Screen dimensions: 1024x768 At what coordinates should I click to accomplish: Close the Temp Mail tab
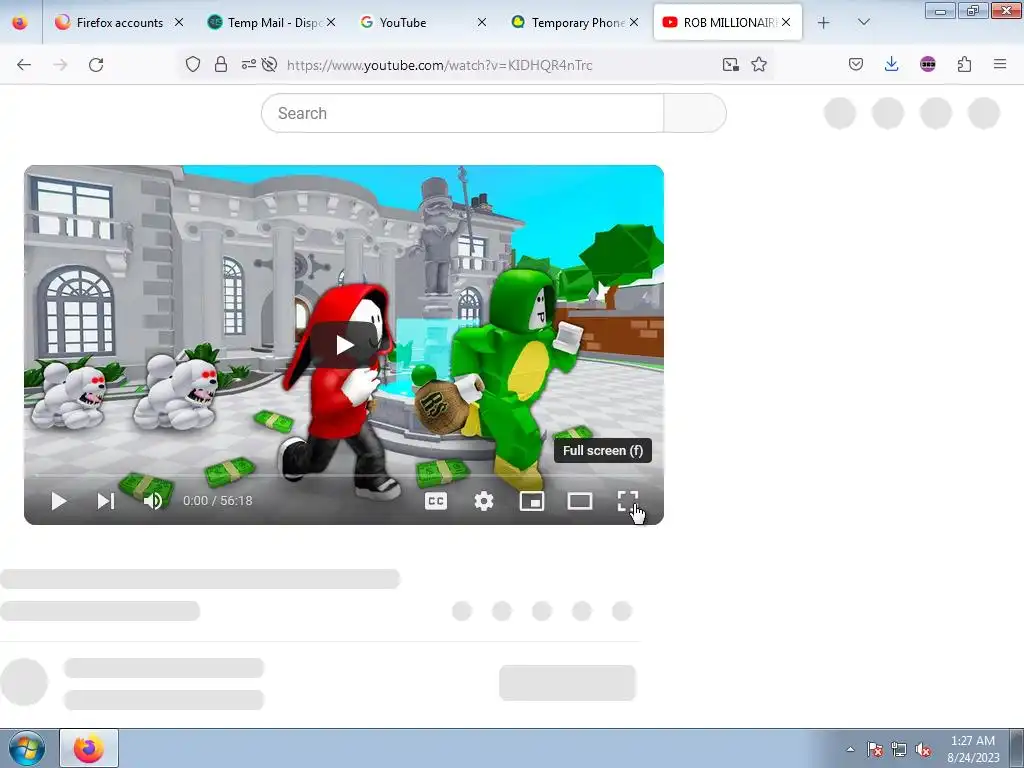pyautogui.click(x=331, y=22)
